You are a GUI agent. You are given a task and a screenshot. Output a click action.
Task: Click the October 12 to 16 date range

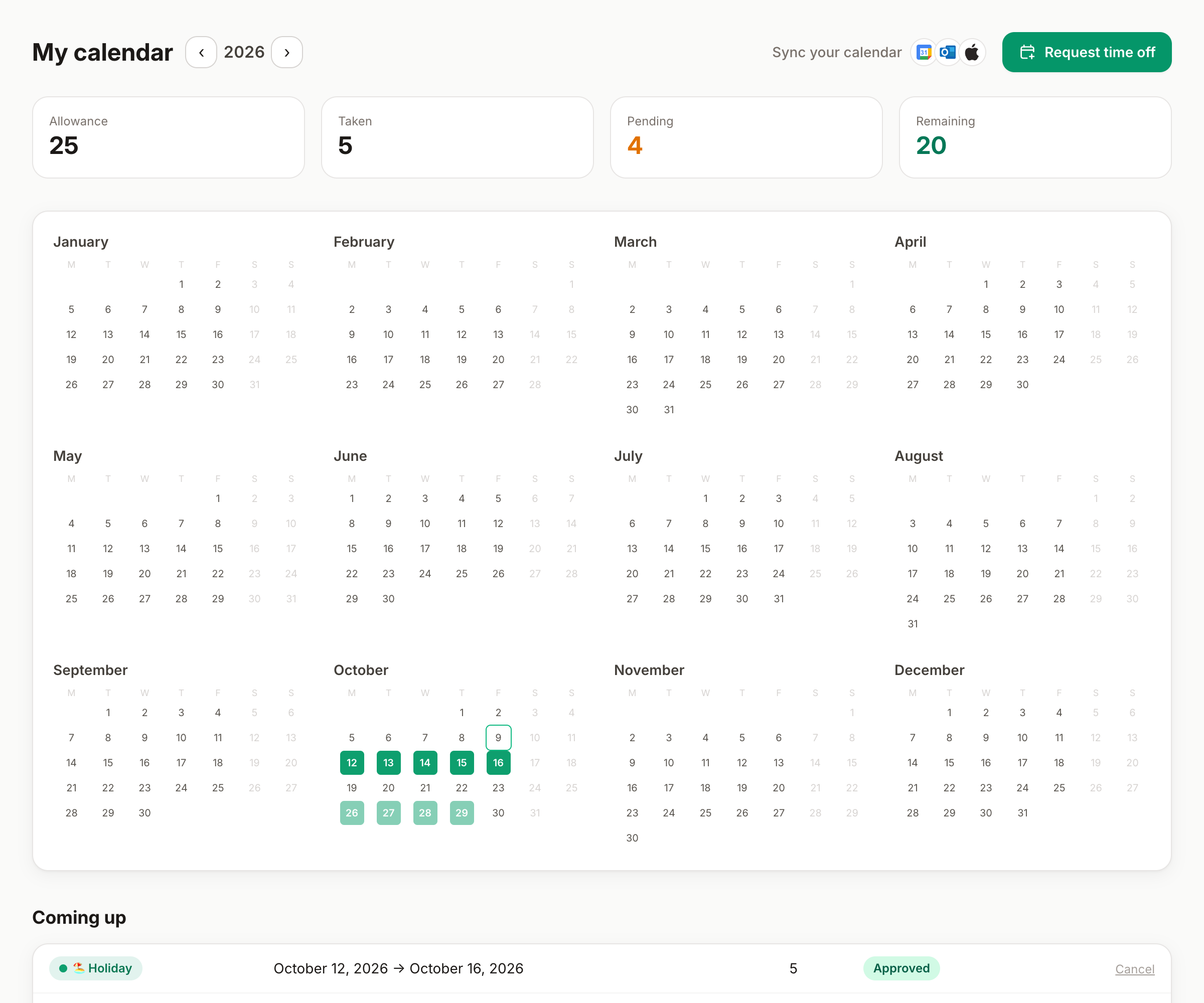pyautogui.click(x=398, y=968)
